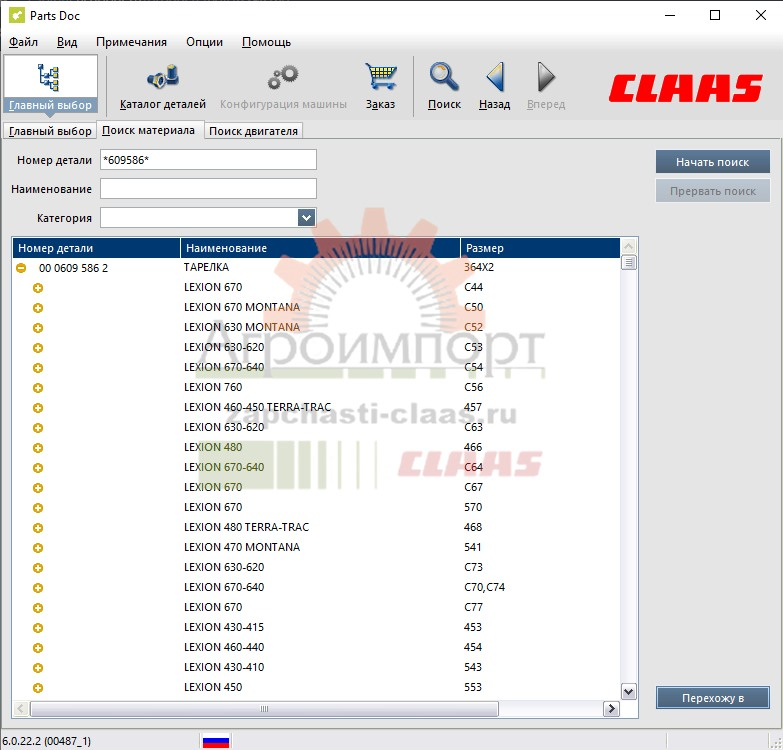
Task: Open Каталог деталей parts catalog icon
Action: pyautogui.click(x=163, y=76)
